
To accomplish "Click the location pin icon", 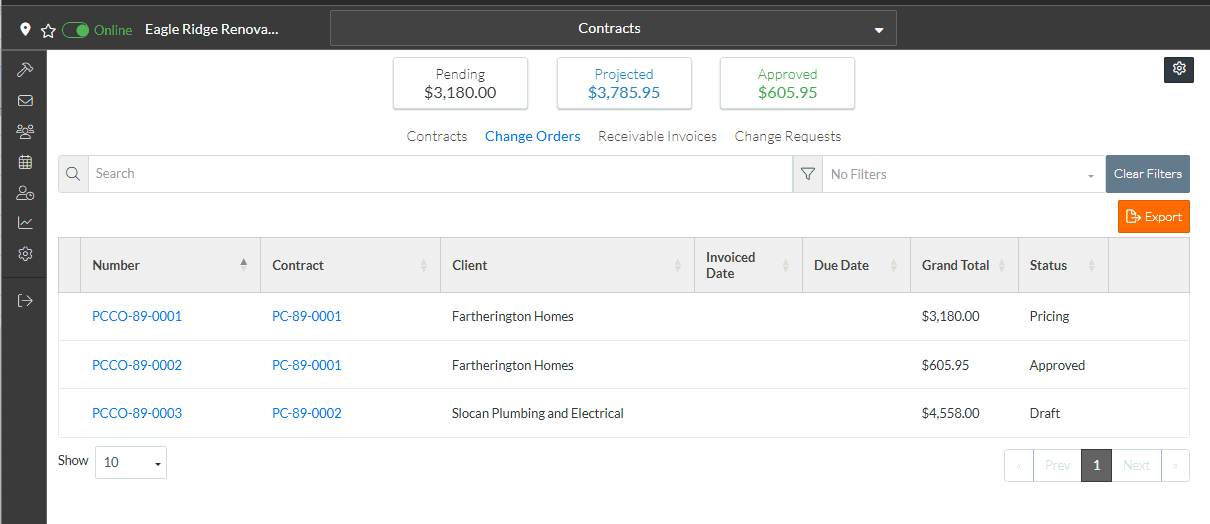I will tap(25, 30).
